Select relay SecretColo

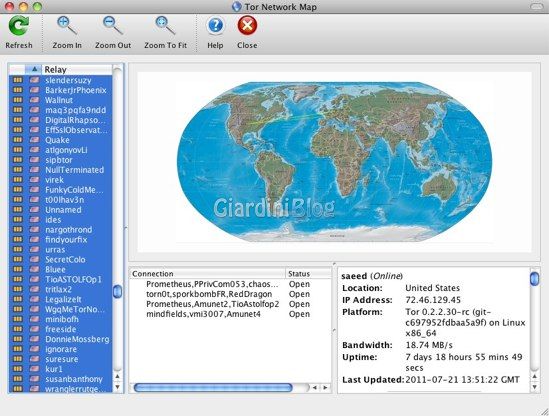click(65, 259)
